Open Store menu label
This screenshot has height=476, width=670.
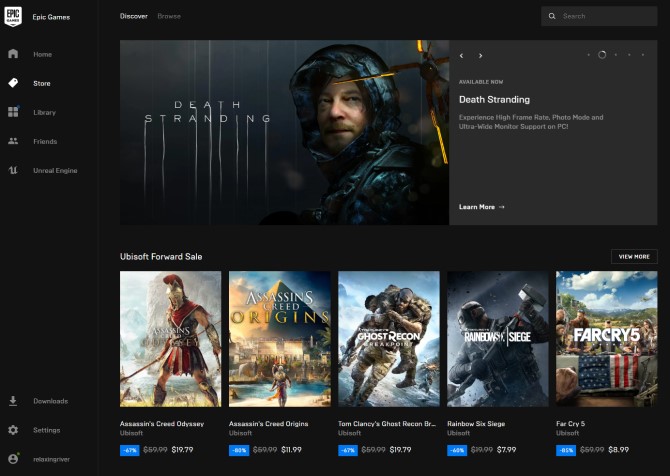point(42,83)
